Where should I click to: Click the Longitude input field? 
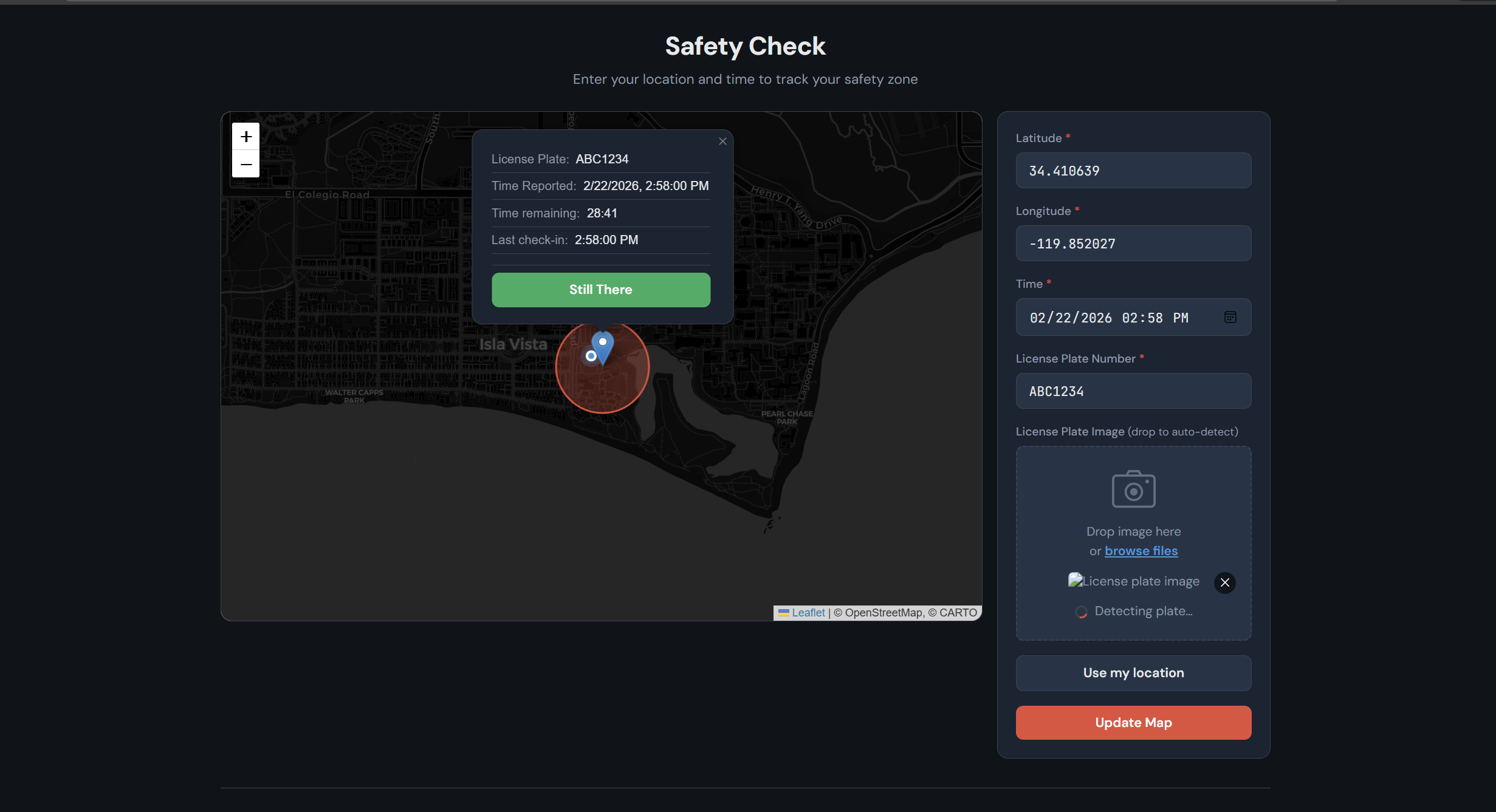(1133, 244)
